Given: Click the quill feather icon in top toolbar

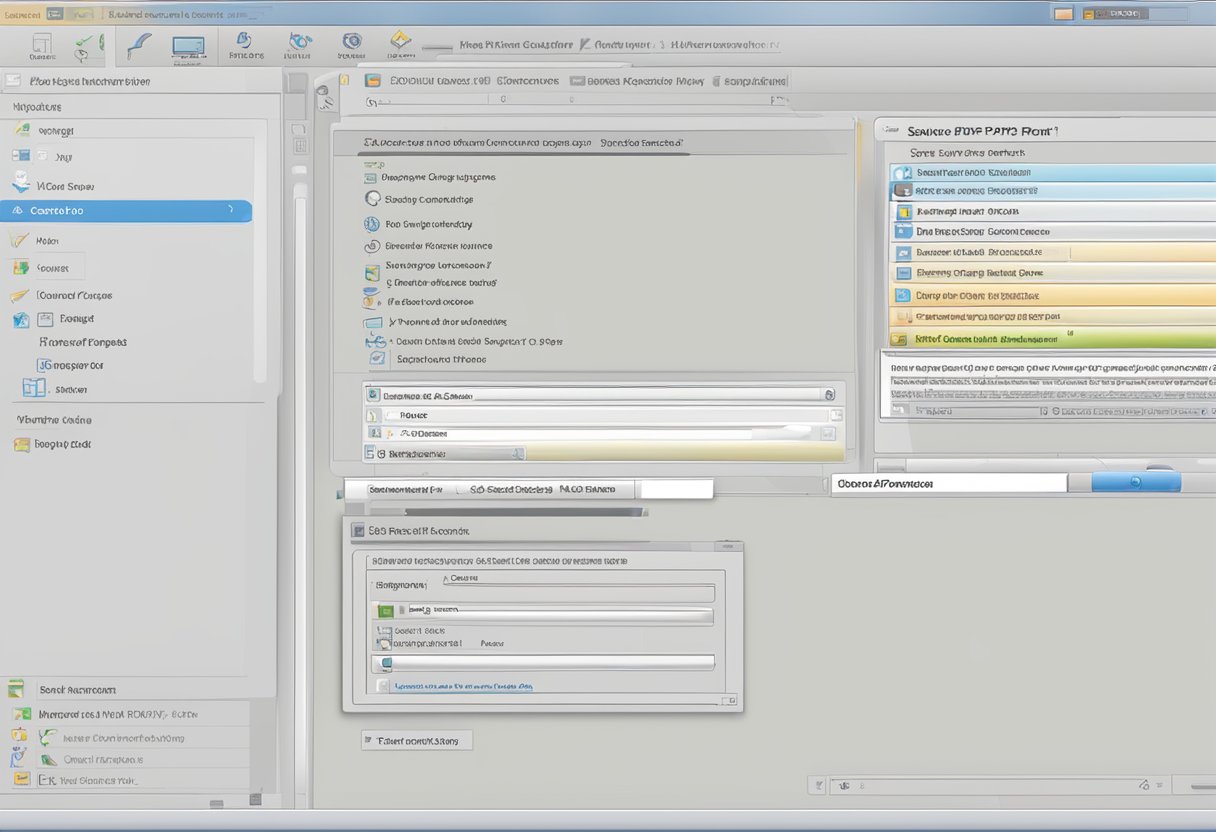Looking at the screenshot, I should (x=141, y=46).
